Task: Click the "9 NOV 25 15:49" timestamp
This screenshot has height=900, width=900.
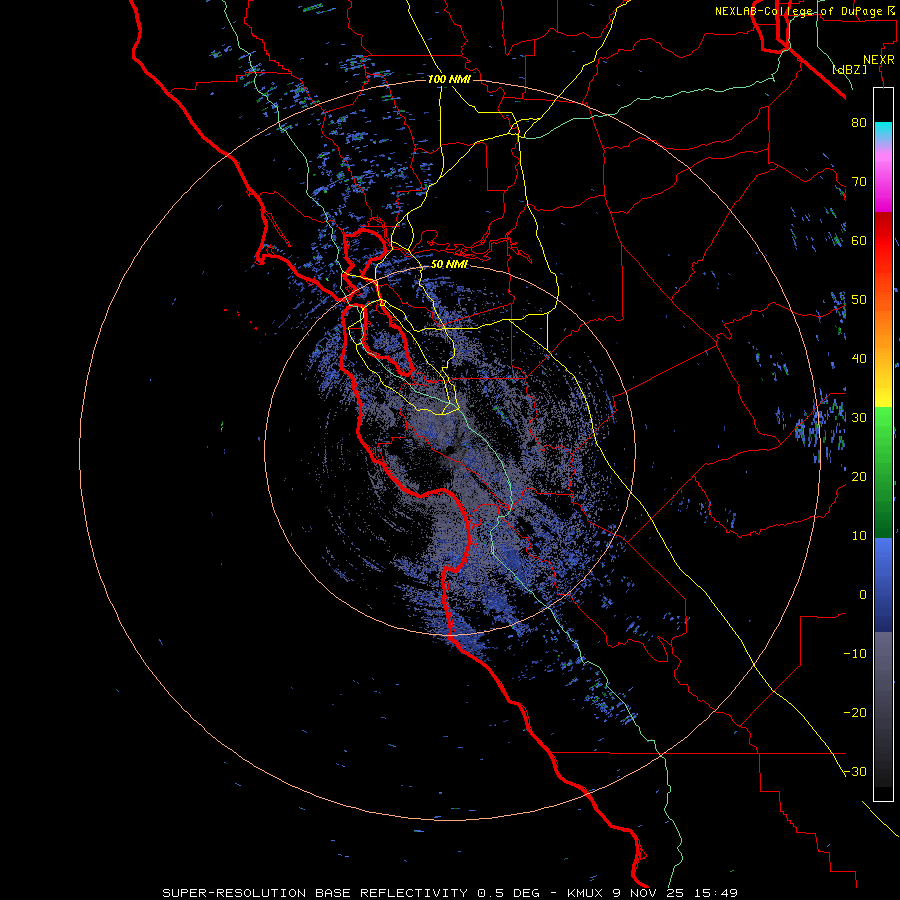Action: pyautogui.click(x=673, y=893)
